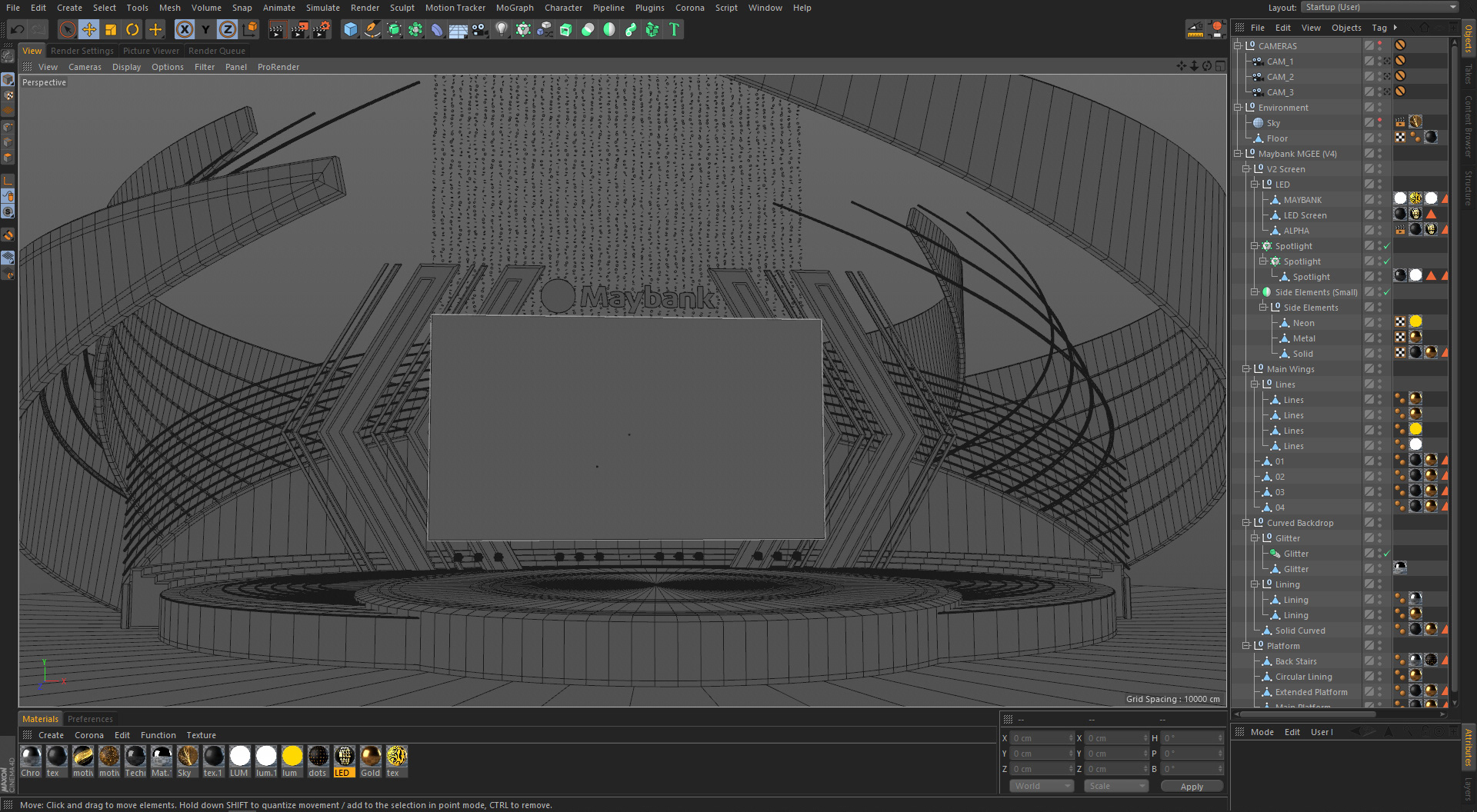Click the coordinate system icon

click(250, 29)
